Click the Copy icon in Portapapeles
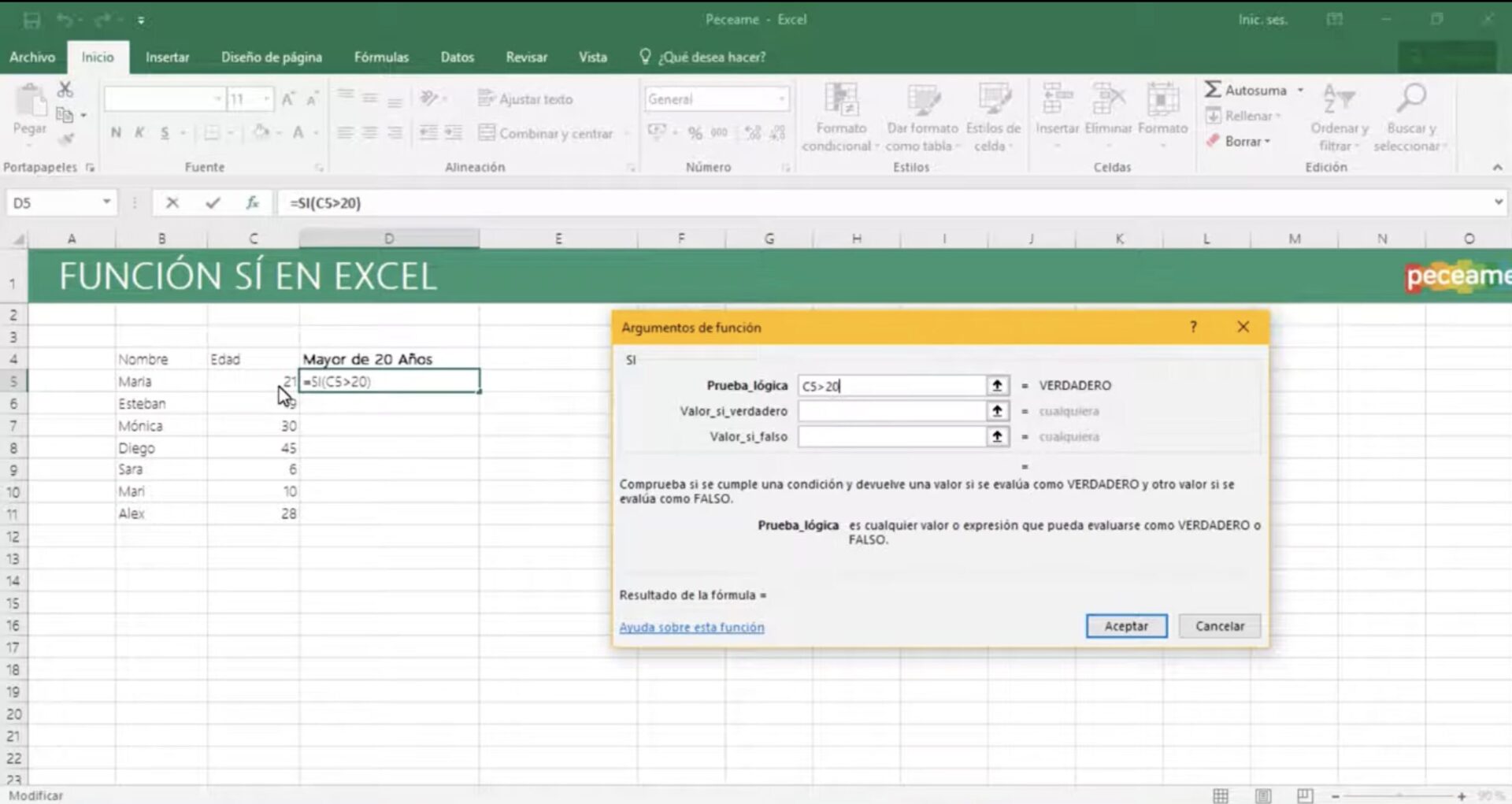1512x804 pixels. point(65,115)
